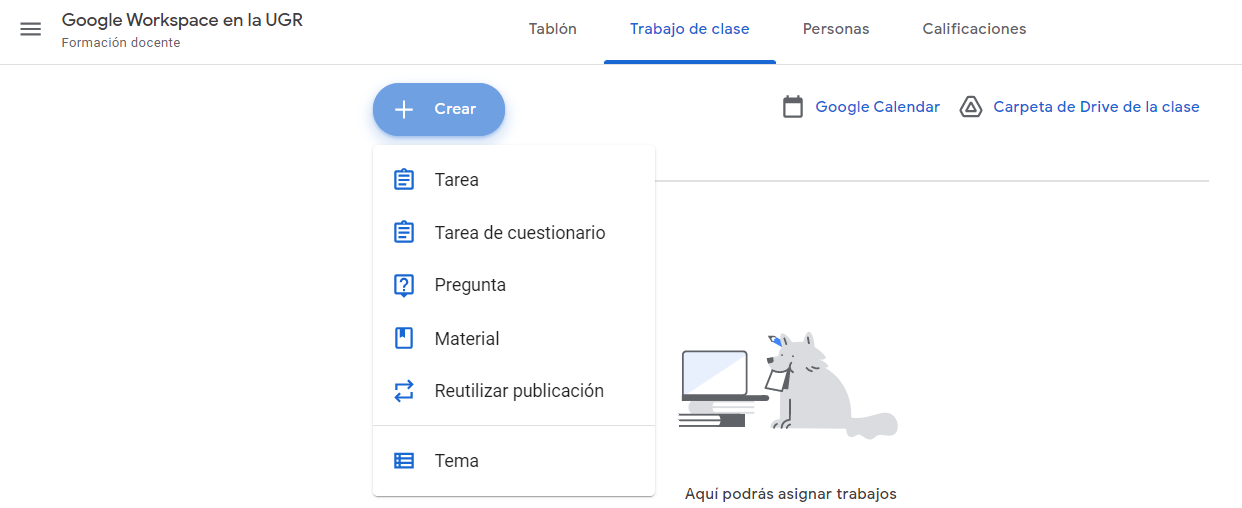Screen dimensions: 1242x508
Task: Switch to the Tablón tab
Action: tap(553, 29)
